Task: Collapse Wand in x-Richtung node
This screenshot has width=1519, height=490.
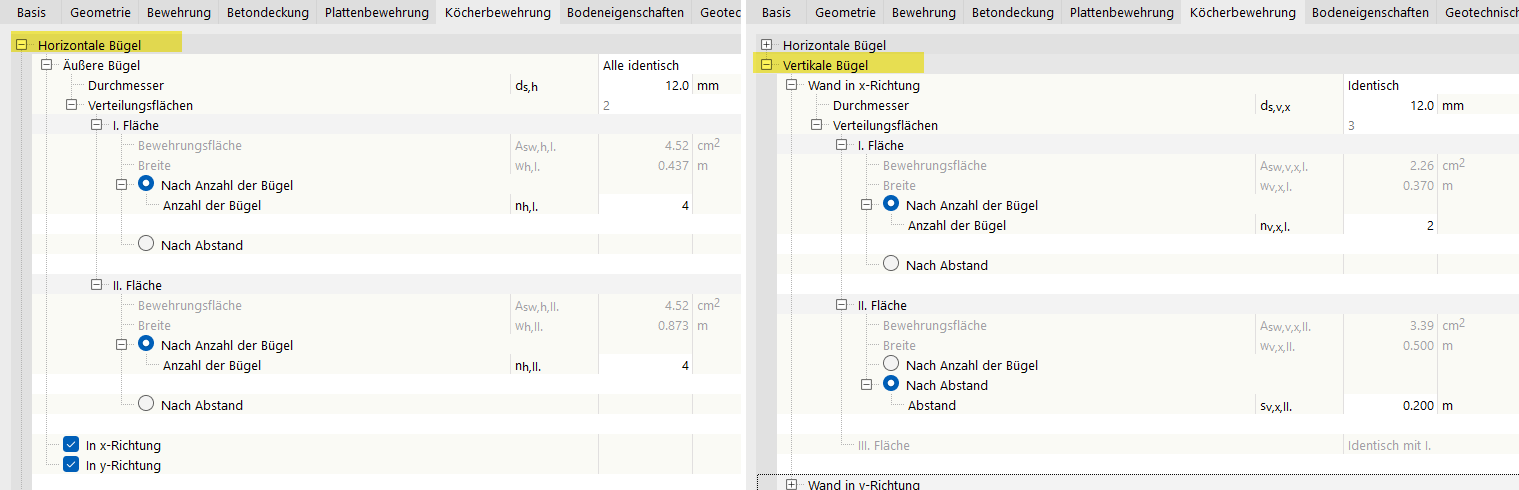Action: pos(792,85)
